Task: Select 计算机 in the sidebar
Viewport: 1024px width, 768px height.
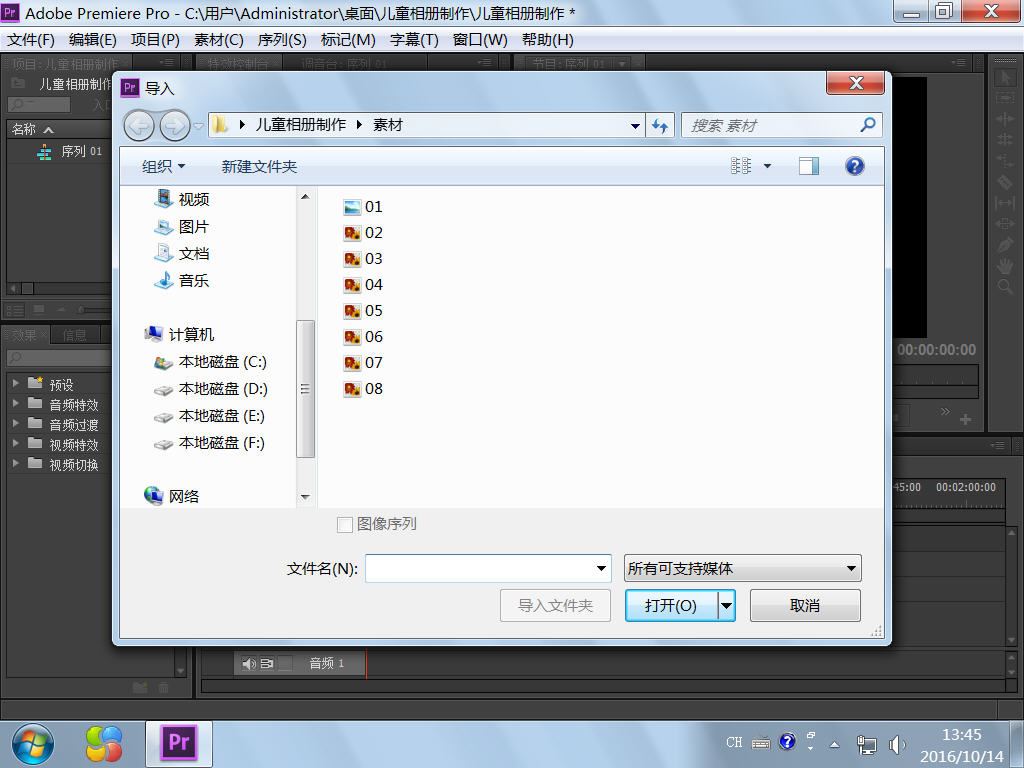Action: pos(179,334)
